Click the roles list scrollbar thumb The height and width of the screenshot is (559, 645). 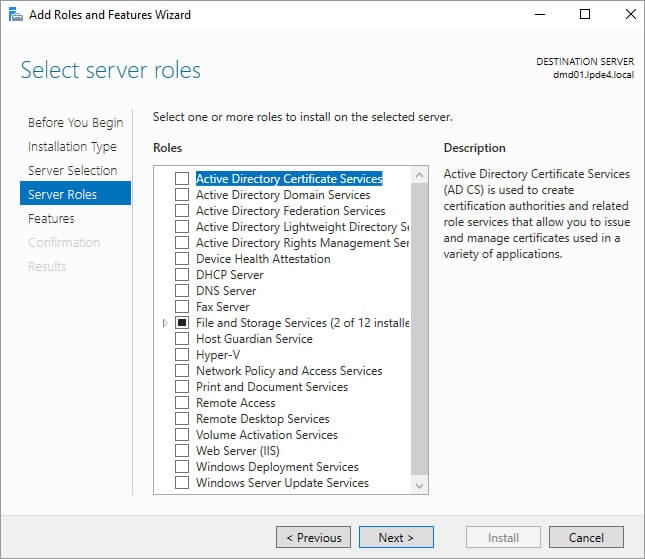pyautogui.click(x=420, y=329)
